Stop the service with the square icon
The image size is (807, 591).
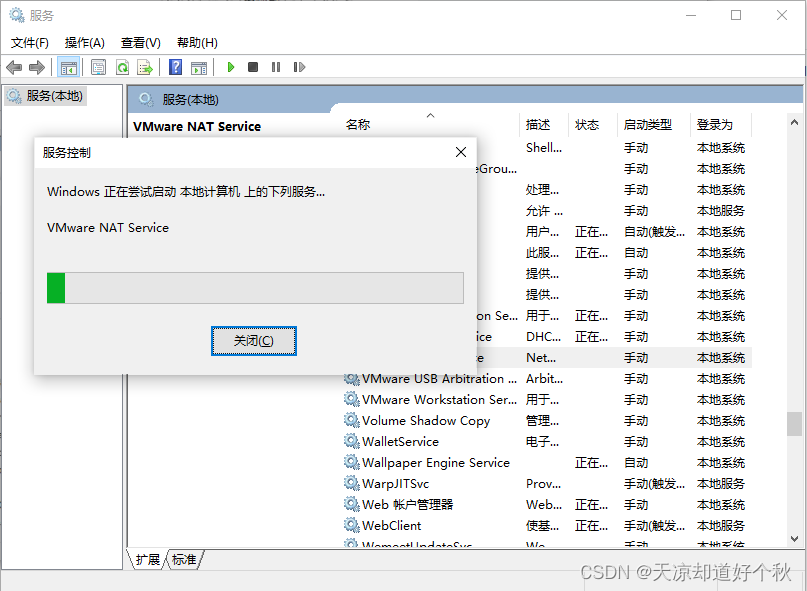click(253, 67)
